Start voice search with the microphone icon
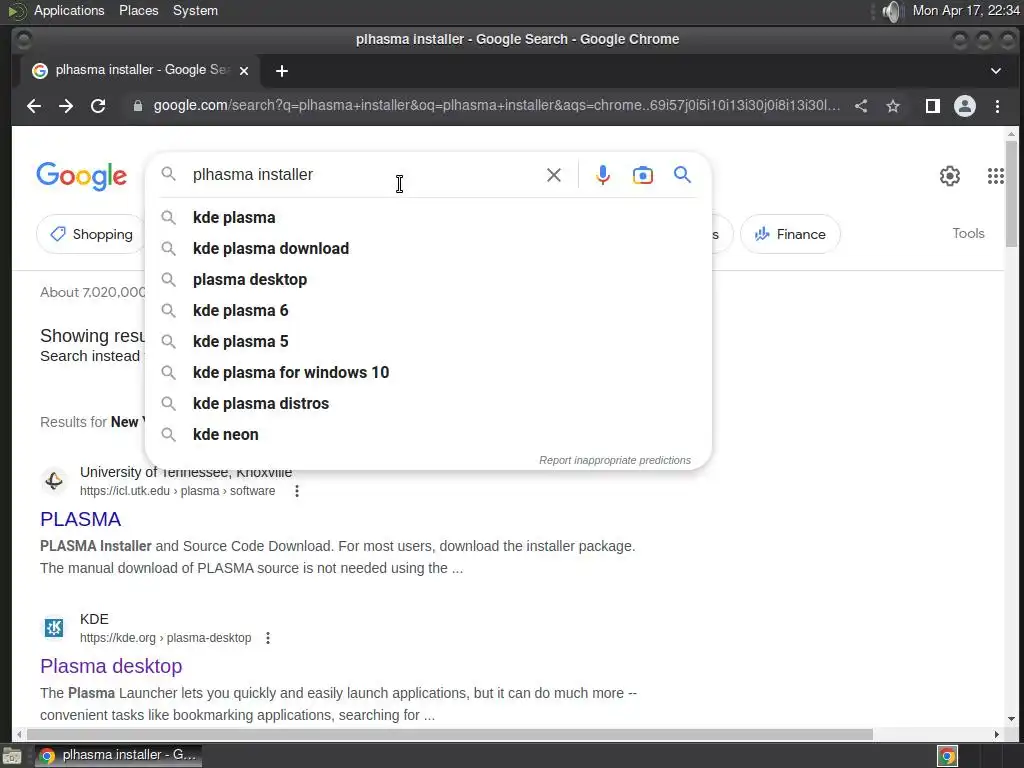1024x768 pixels. coord(603,175)
